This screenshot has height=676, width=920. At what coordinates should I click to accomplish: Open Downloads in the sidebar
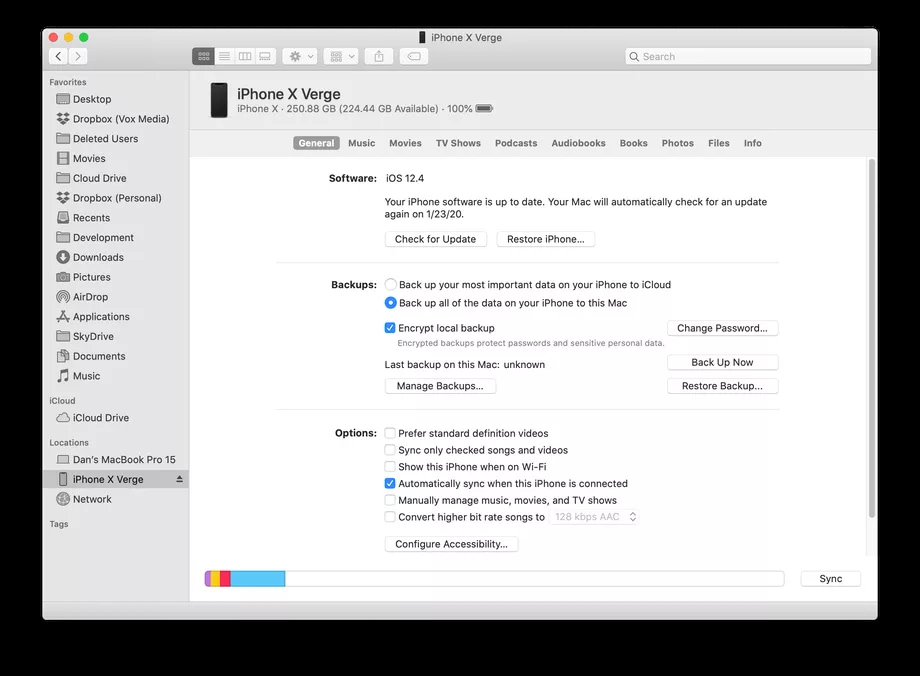(116, 258)
